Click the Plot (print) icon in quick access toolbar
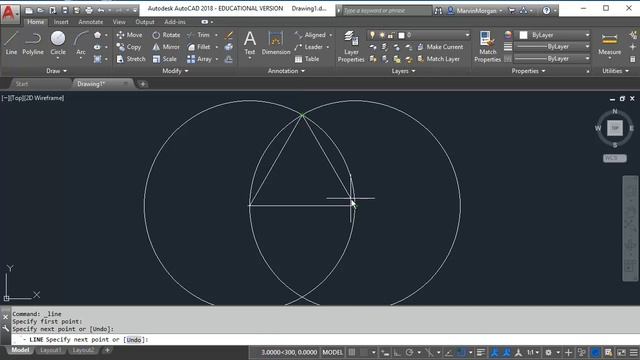Viewport: 640px width, 360px height. (x=89, y=10)
